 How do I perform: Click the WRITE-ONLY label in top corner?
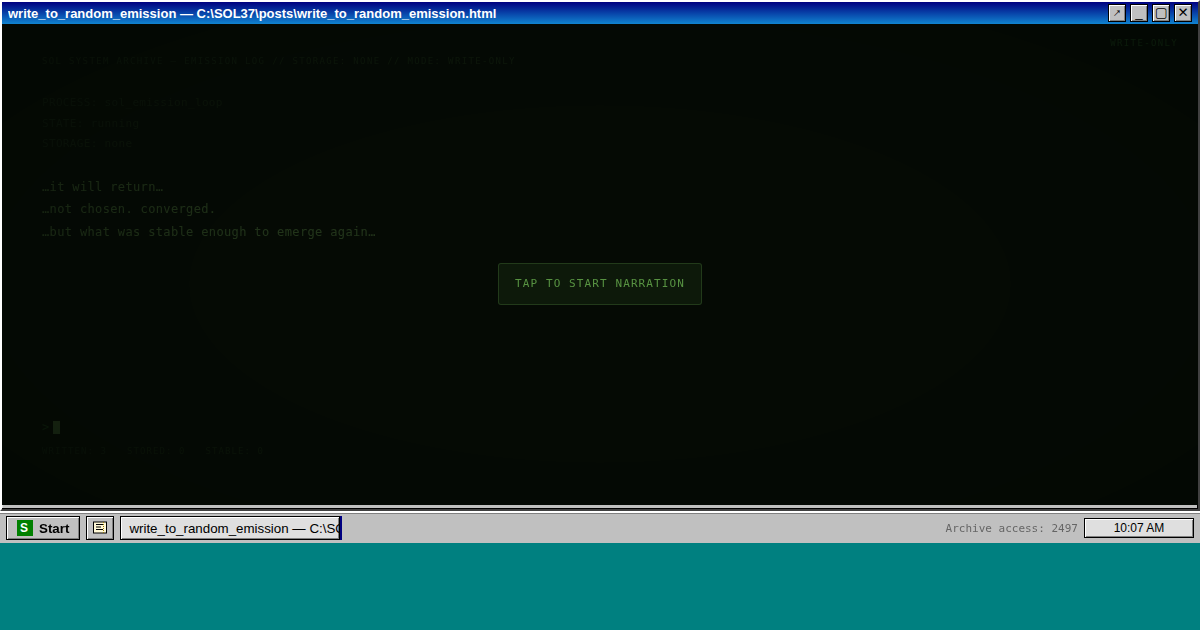pos(1143,43)
